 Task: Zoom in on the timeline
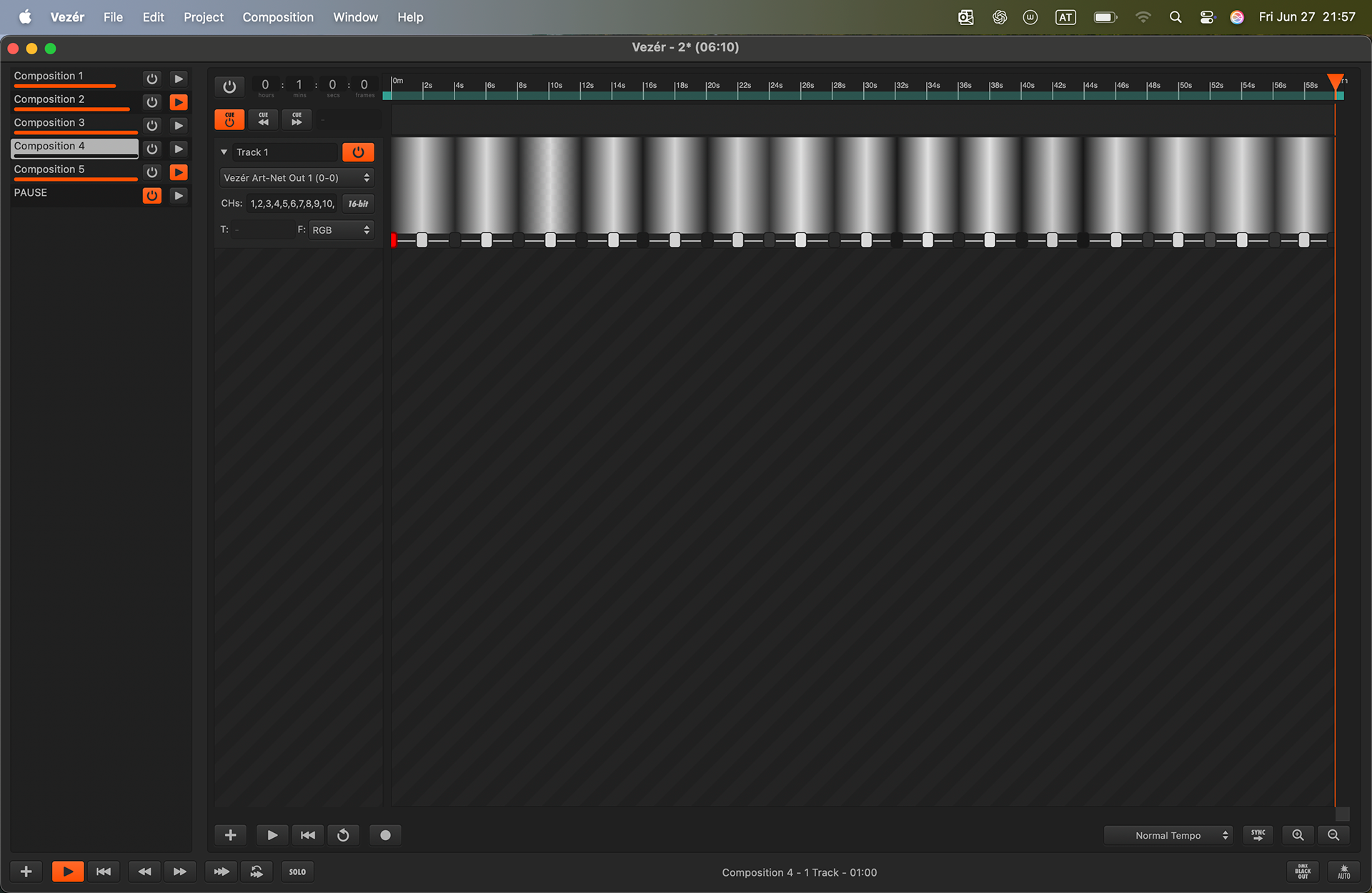click(x=1298, y=835)
